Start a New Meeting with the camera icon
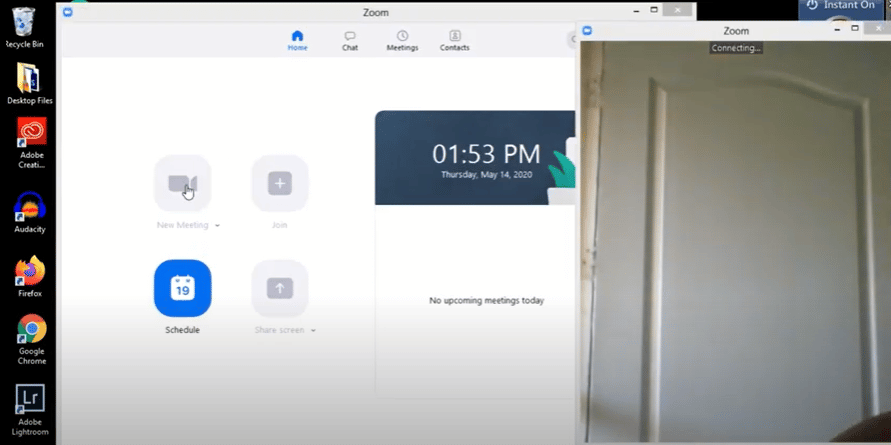Image resolution: width=891 pixels, height=445 pixels. tap(182, 183)
